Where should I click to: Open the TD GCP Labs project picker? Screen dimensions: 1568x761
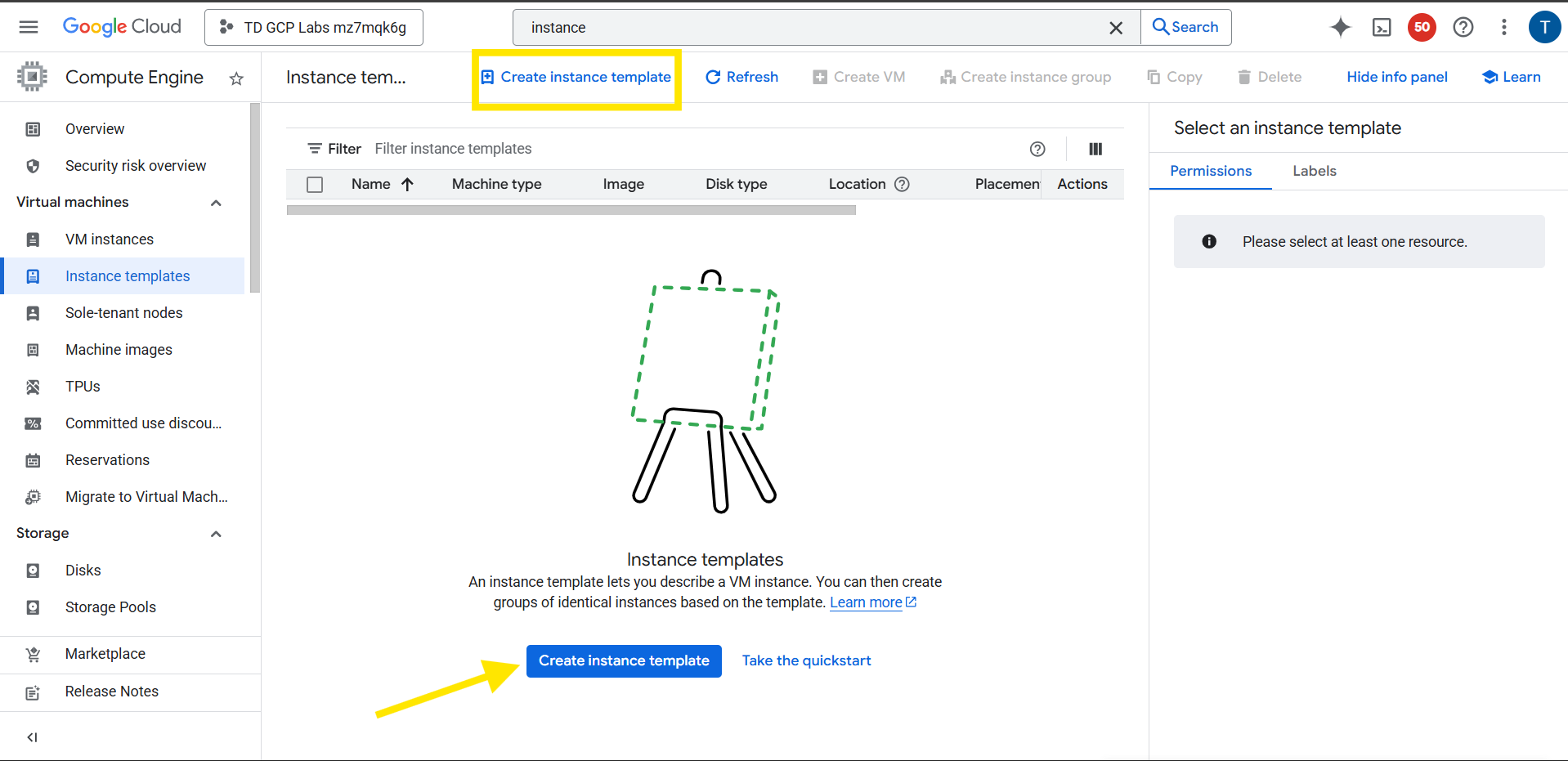(x=314, y=28)
